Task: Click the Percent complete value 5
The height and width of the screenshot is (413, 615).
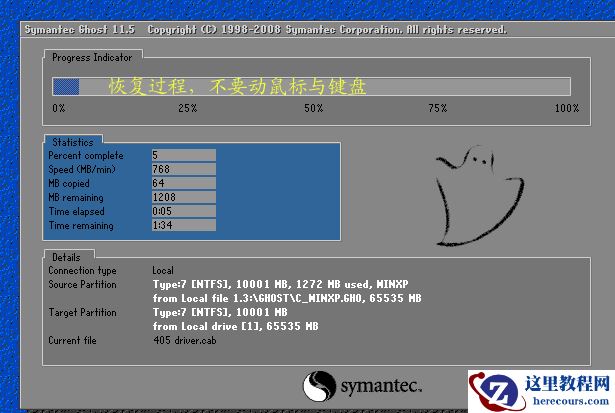Action: [184, 155]
